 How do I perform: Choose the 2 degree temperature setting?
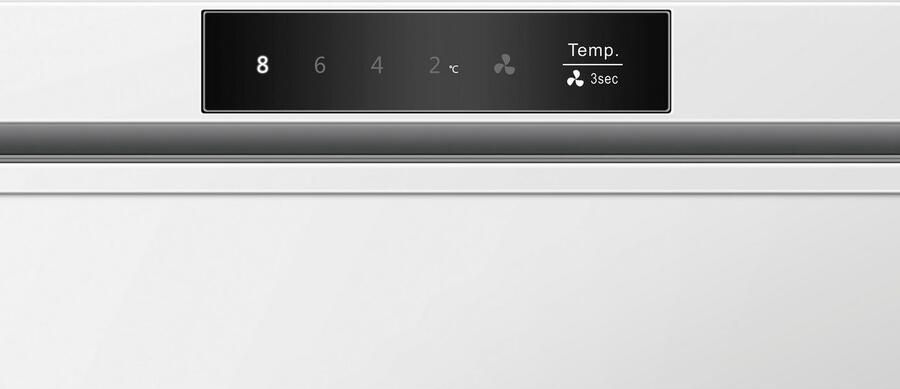435,65
